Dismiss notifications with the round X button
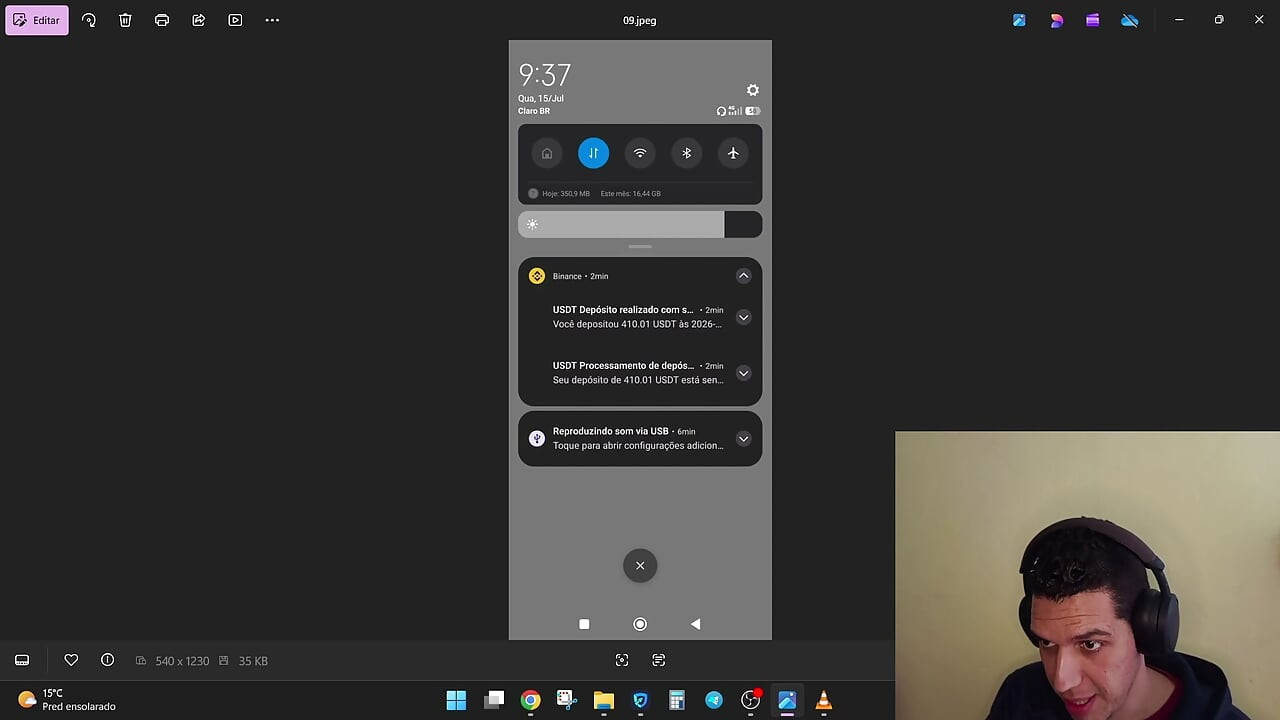The image size is (1280, 720). pyautogui.click(x=640, y=565)
